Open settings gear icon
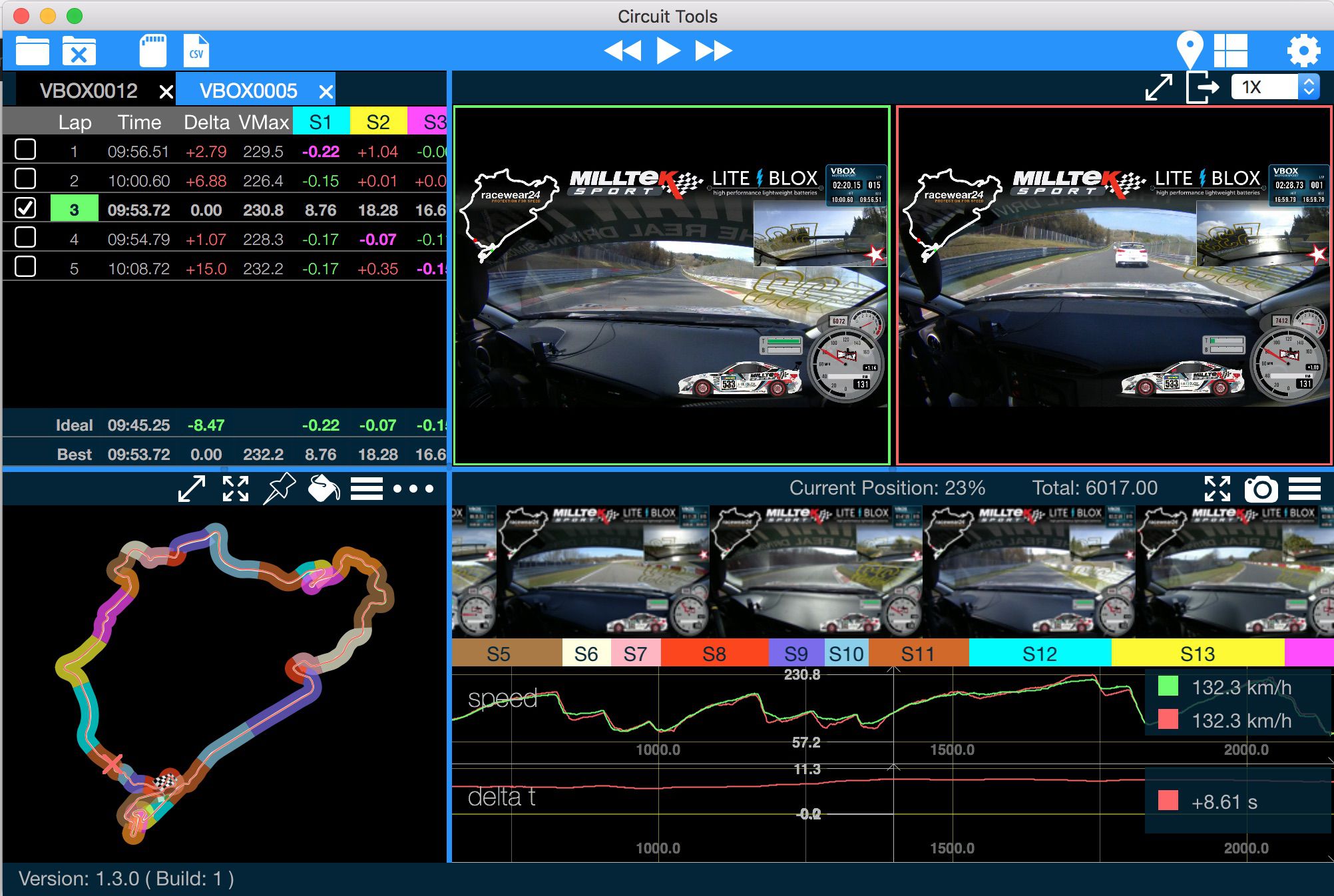The width and height of the screenshot is (1334, 896). click(x=1303, y=51)
